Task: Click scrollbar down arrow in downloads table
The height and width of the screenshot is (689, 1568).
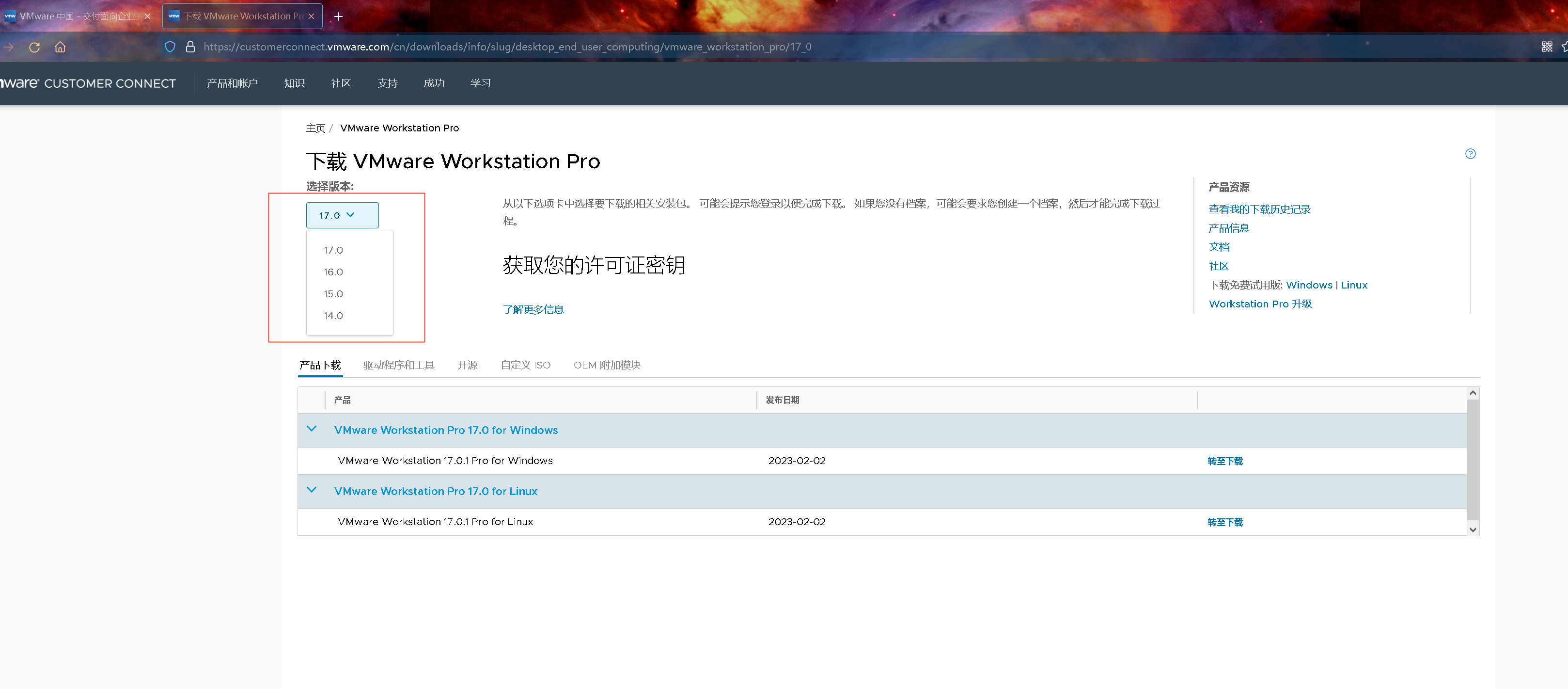Action: point(1473,529)
